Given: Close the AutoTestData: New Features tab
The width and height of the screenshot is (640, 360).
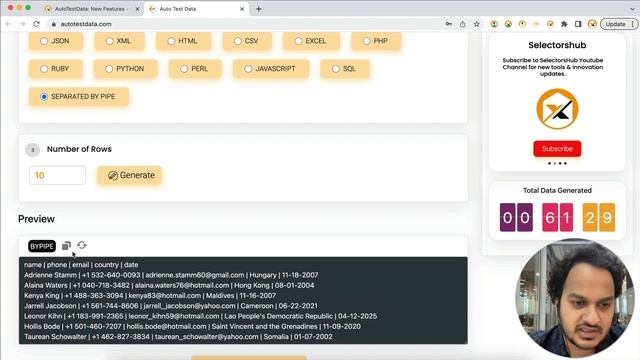Looking at the screenshot, I should (137, 9).
